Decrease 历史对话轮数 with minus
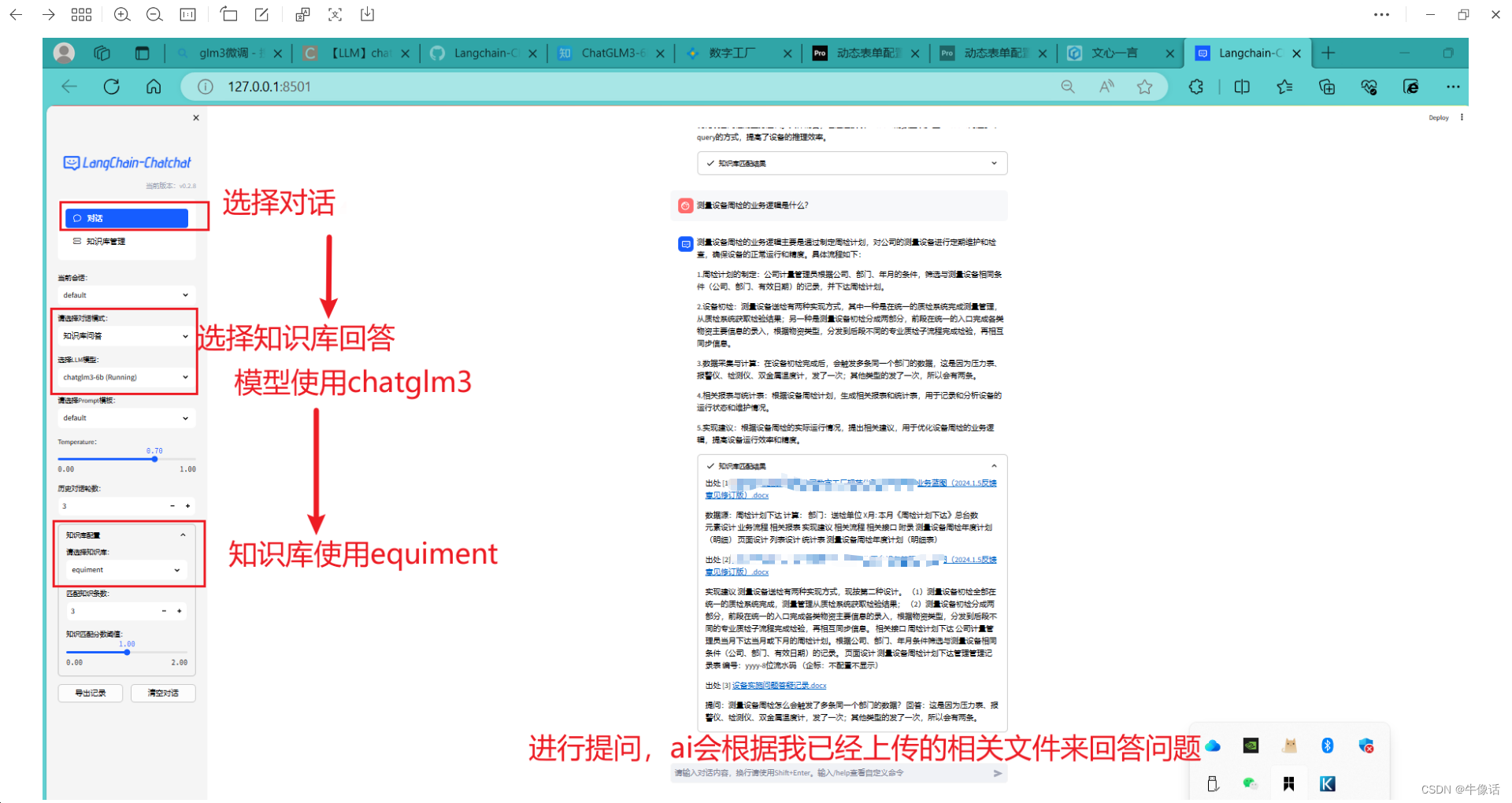The height and width of the screenshot is (803, 1512). pos(172,506)
